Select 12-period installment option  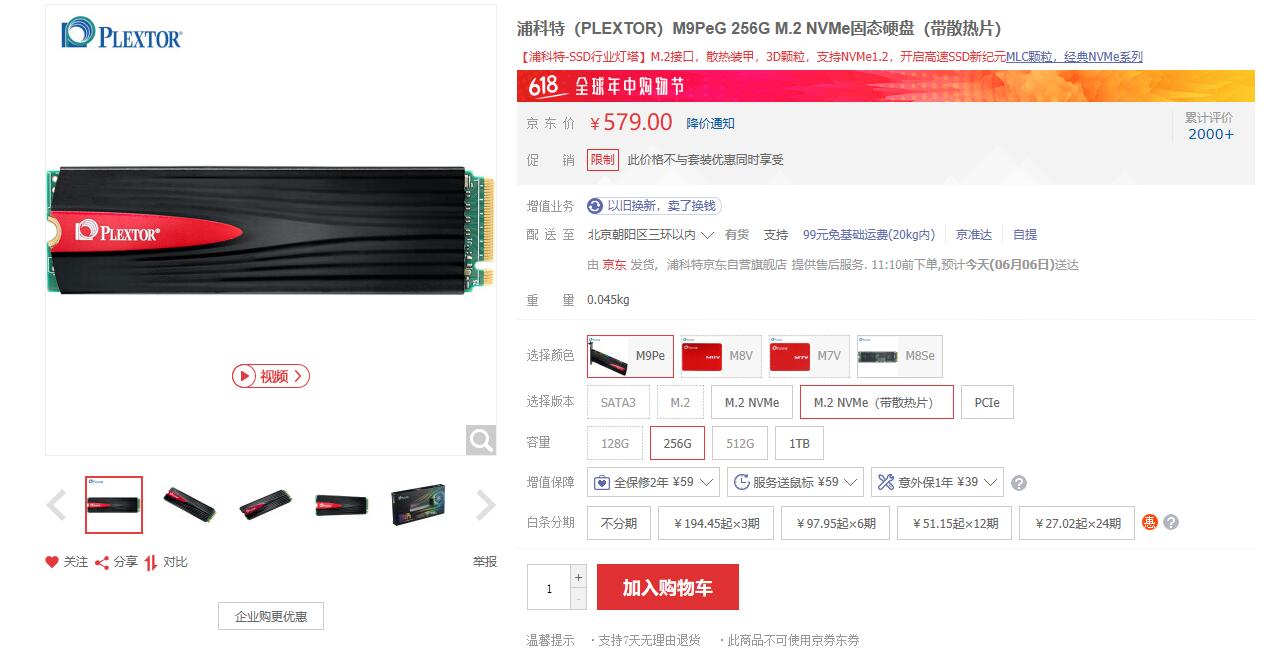click(954, 523)
